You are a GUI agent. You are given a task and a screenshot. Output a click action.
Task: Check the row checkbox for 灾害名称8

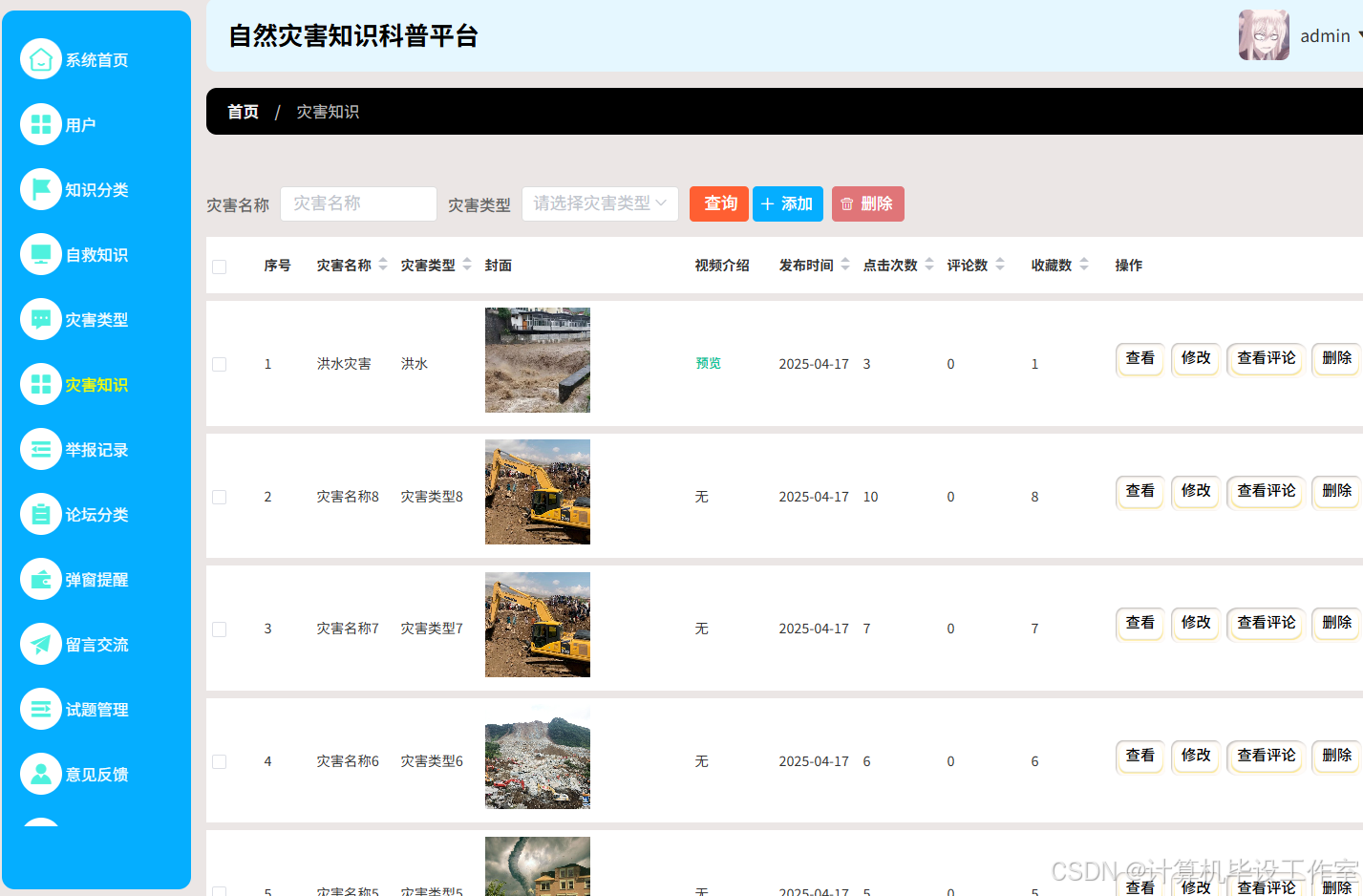(220, 497)
